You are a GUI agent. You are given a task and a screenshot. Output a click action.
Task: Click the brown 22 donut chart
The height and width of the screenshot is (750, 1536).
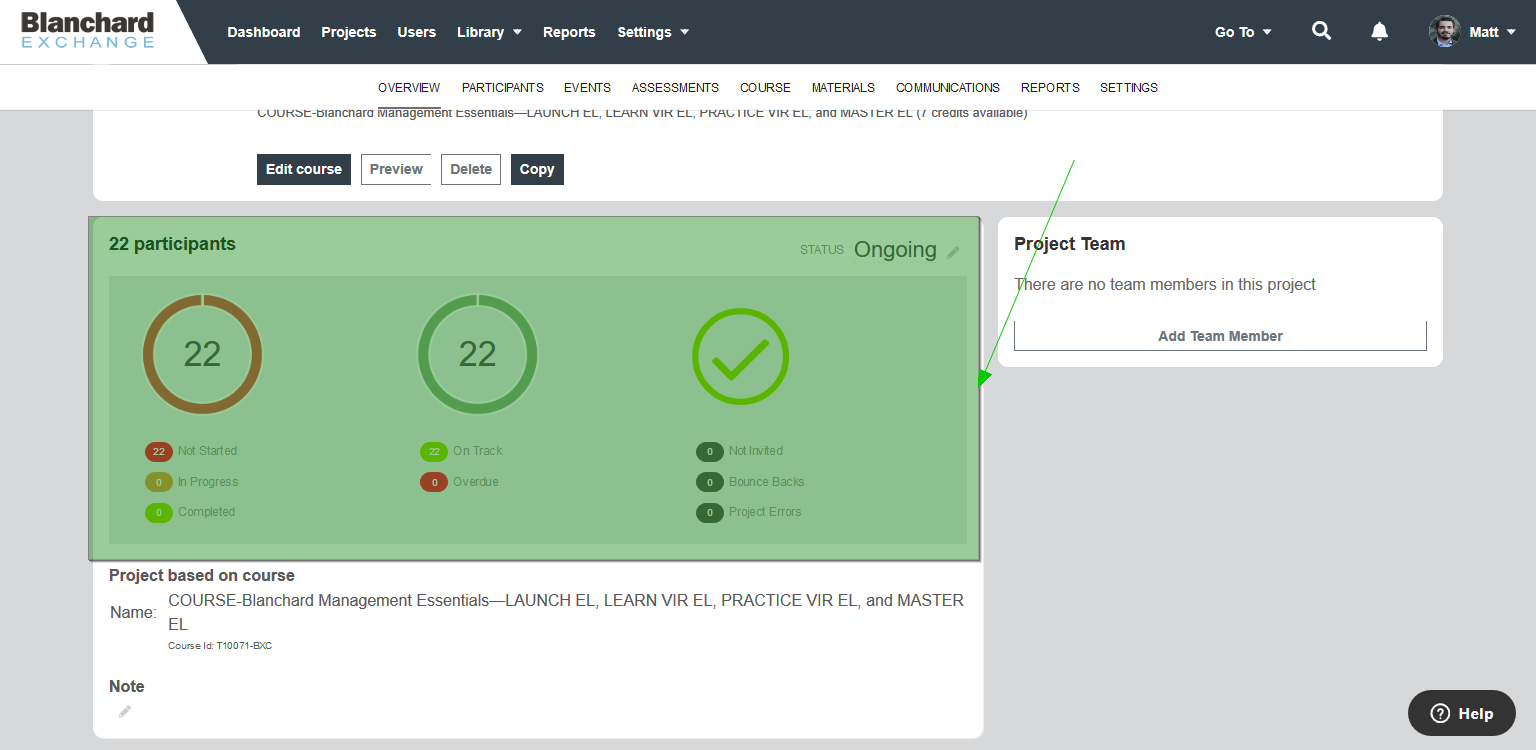tap(203, 354)
